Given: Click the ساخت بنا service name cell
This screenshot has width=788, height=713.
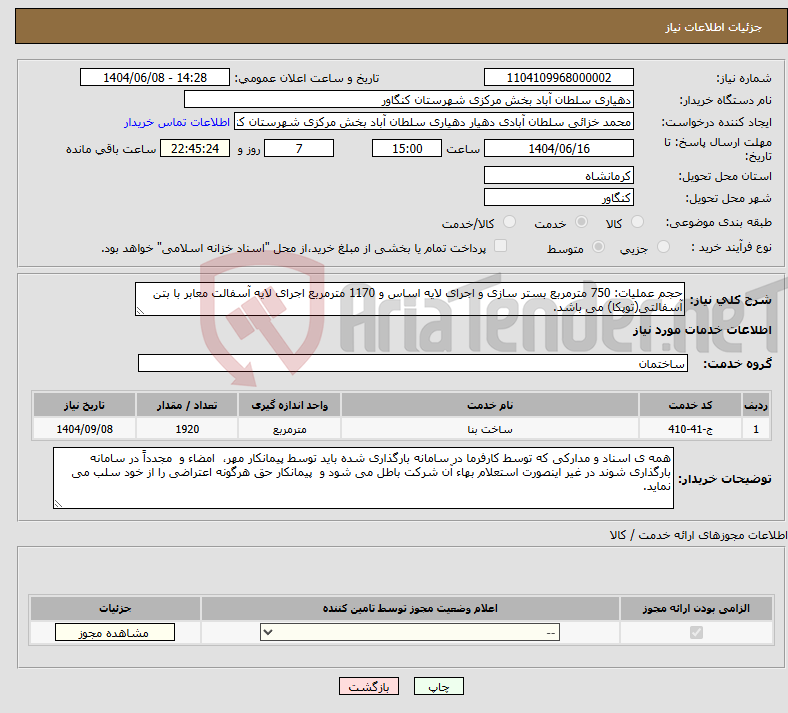Looking at the screenshot, I should (489, 429).
